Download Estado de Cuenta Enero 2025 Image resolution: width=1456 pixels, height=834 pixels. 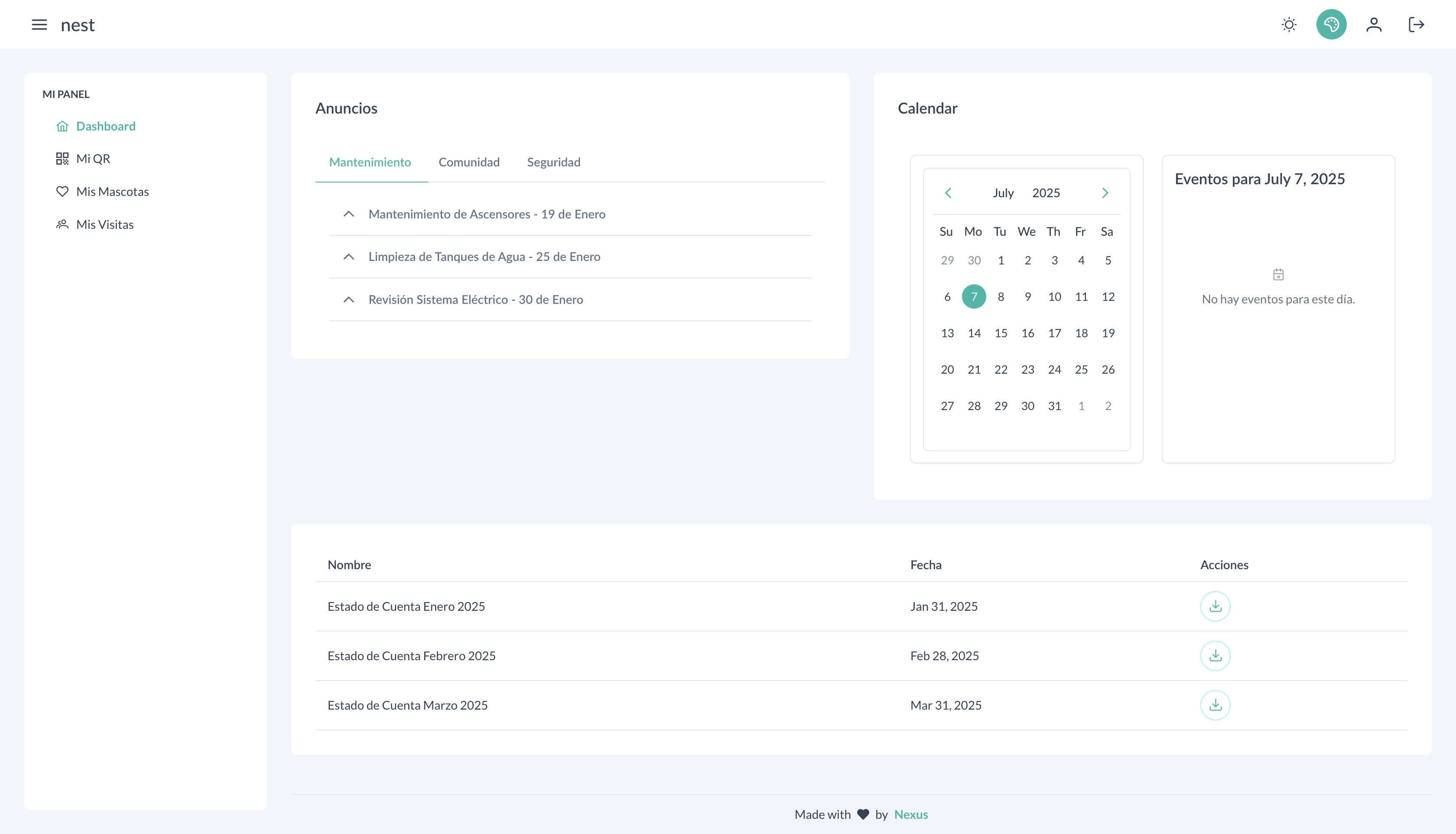coord(1215,606)
